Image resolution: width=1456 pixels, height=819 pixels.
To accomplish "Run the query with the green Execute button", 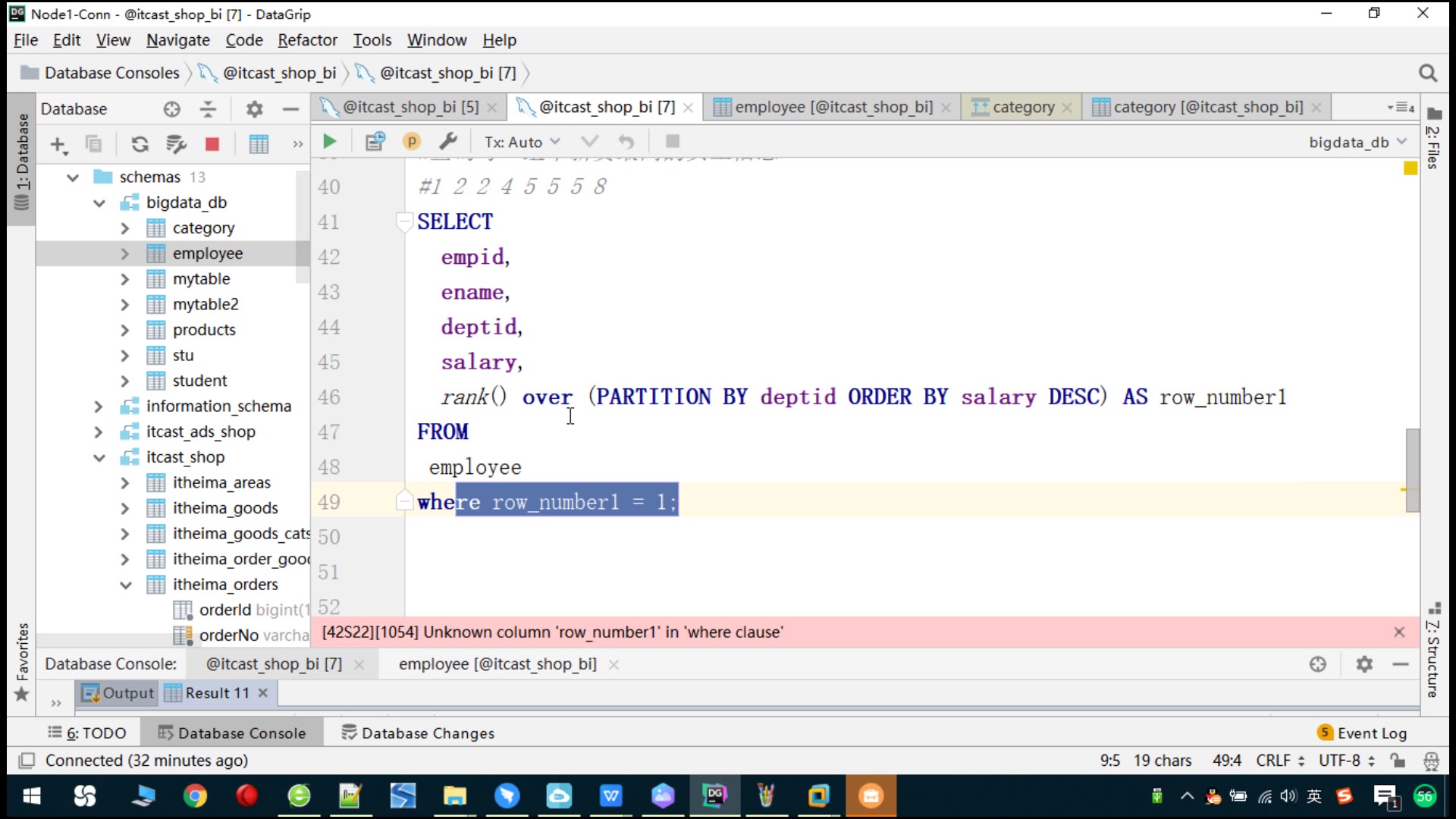I will click(x=329, y=142).
